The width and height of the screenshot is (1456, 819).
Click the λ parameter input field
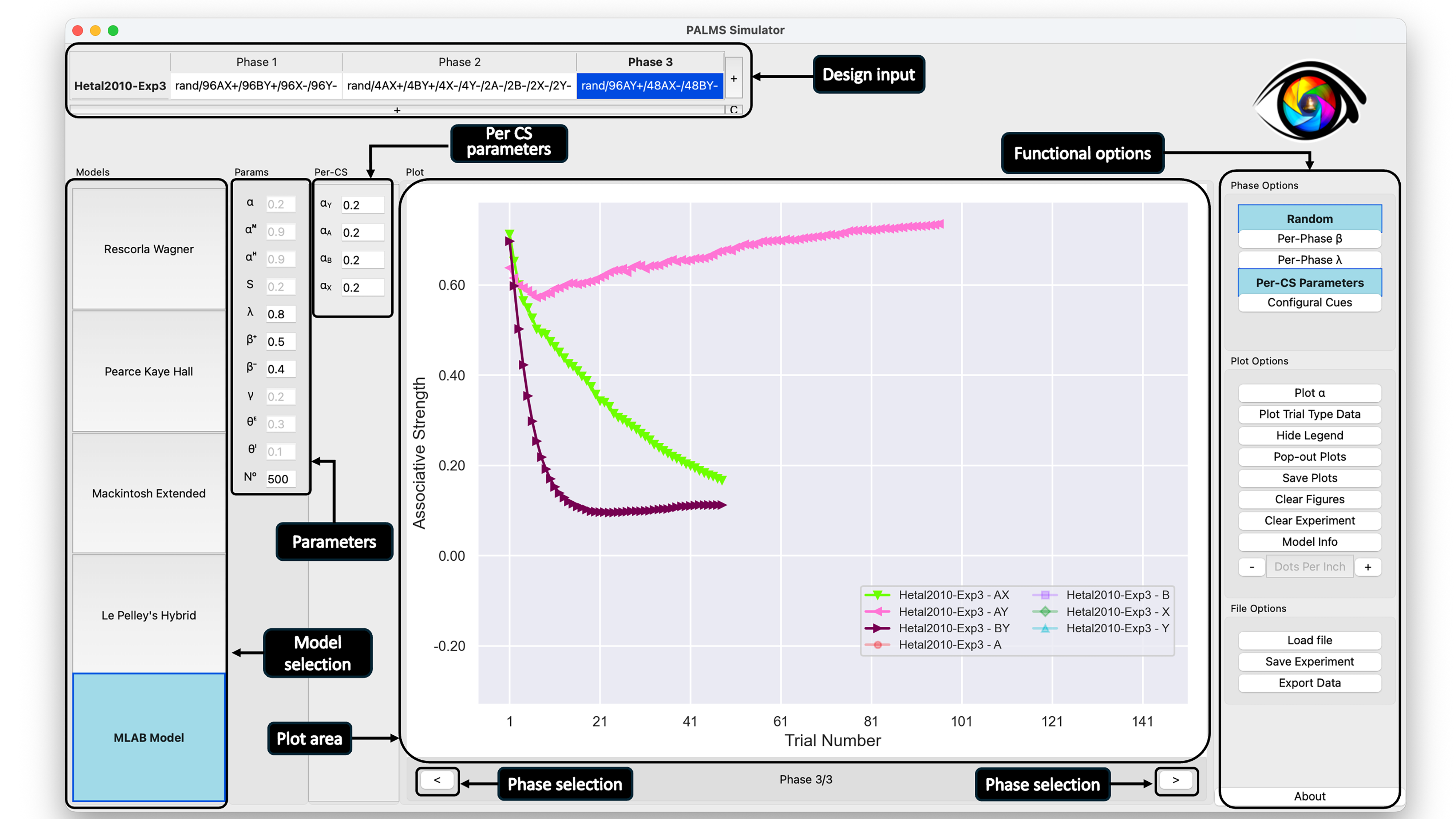click(x=281, y=314)
